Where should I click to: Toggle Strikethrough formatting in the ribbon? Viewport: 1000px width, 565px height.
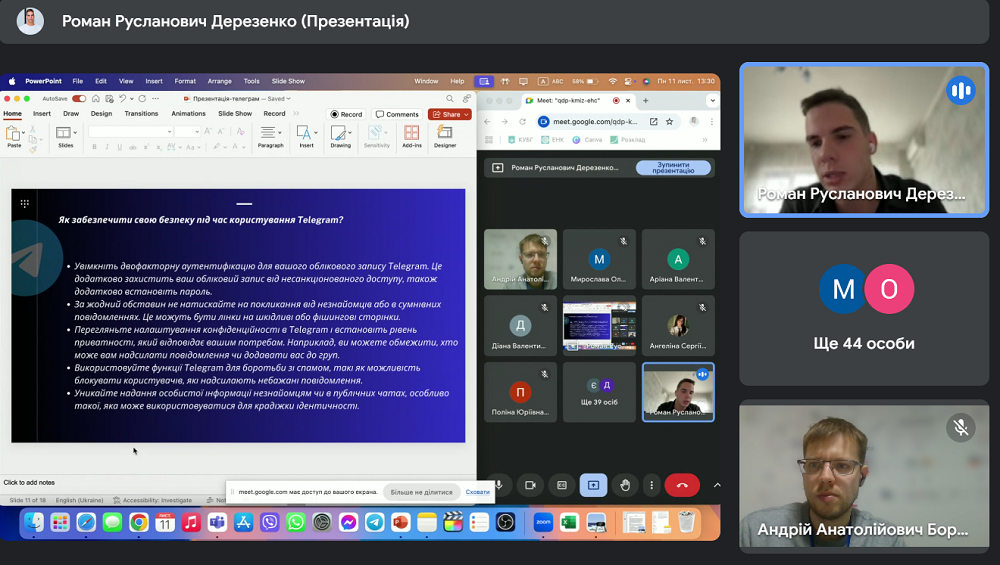click(133, 147)
